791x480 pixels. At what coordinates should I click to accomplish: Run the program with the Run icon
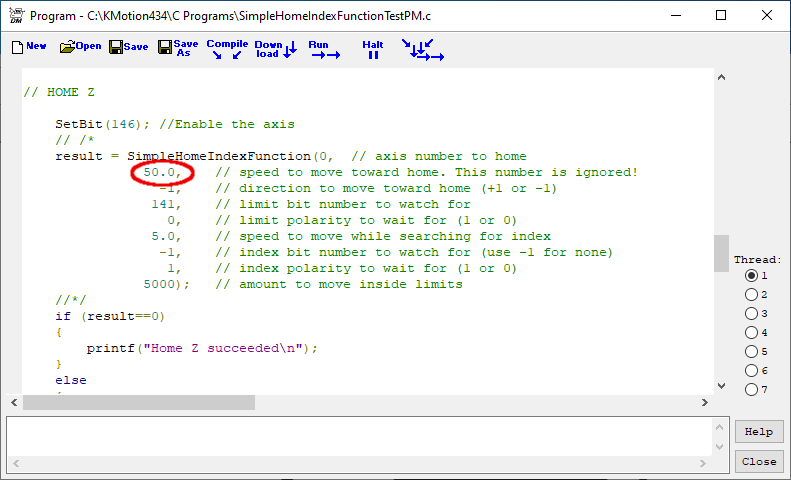coord(323,49)
